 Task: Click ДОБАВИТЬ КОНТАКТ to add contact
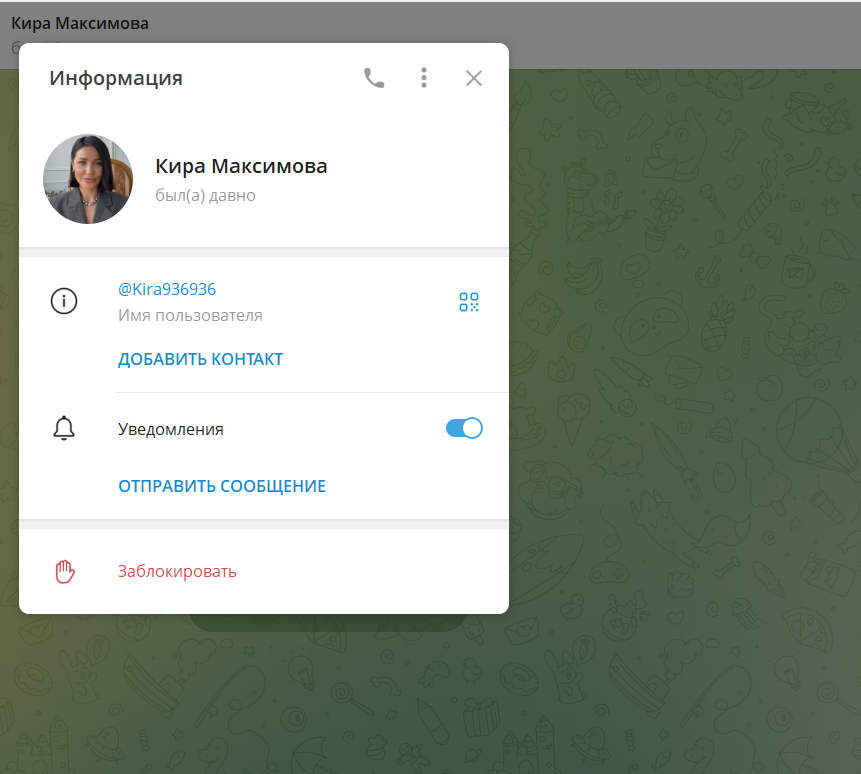pos(200,358)
